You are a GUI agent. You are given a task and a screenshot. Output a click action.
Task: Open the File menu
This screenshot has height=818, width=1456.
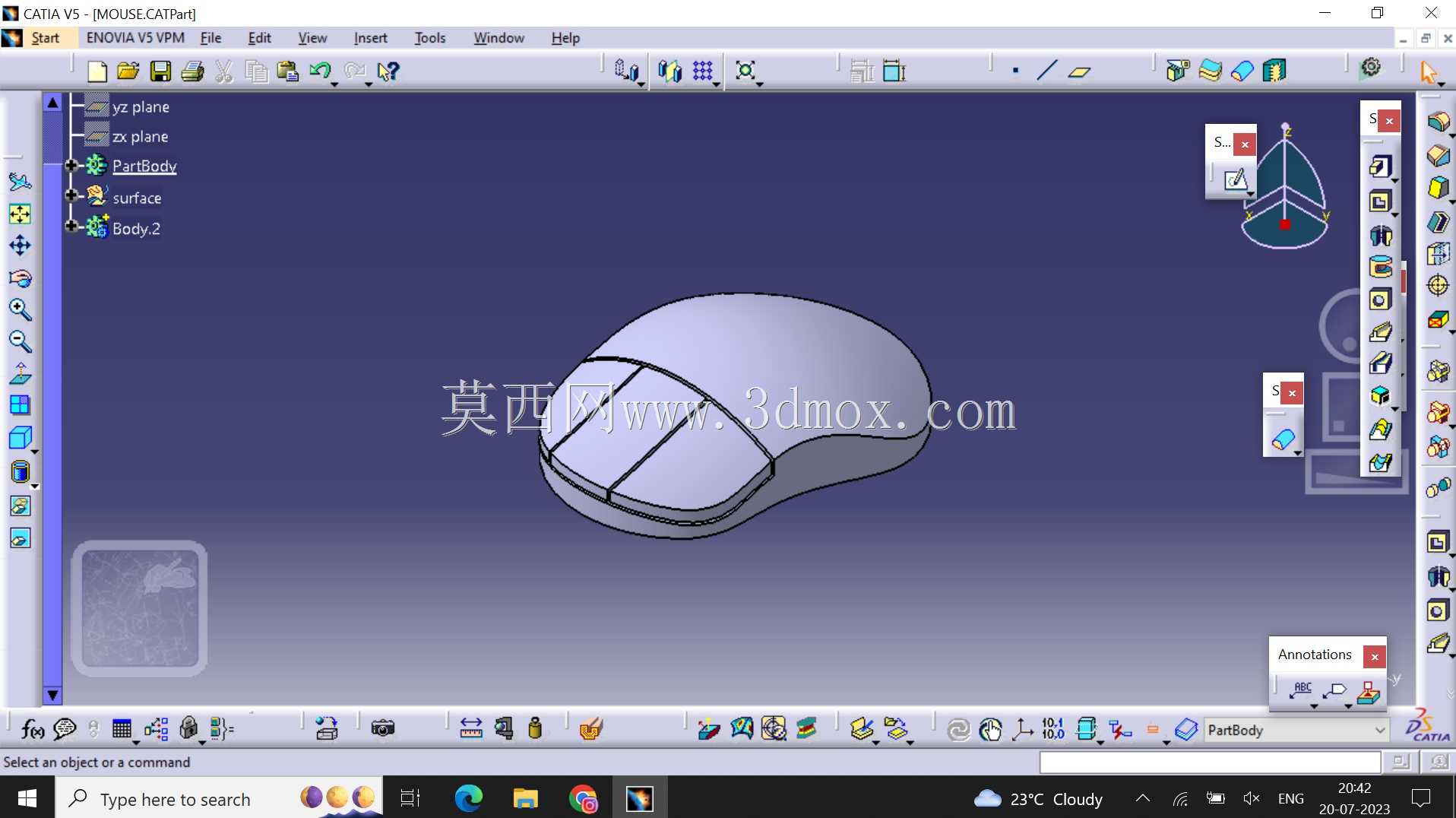[210, 38]
